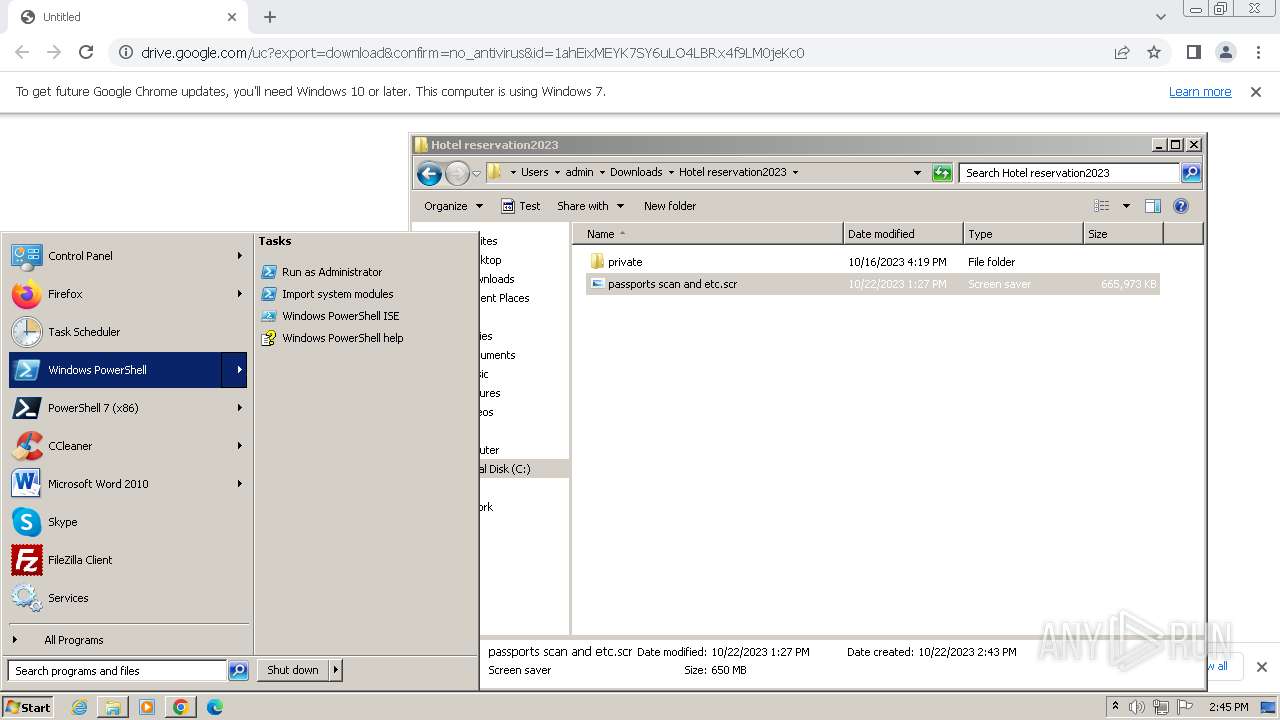The image size is (1280, 720).
Task: Show hidden tray icons arrow
Action: click(1116, 707)
